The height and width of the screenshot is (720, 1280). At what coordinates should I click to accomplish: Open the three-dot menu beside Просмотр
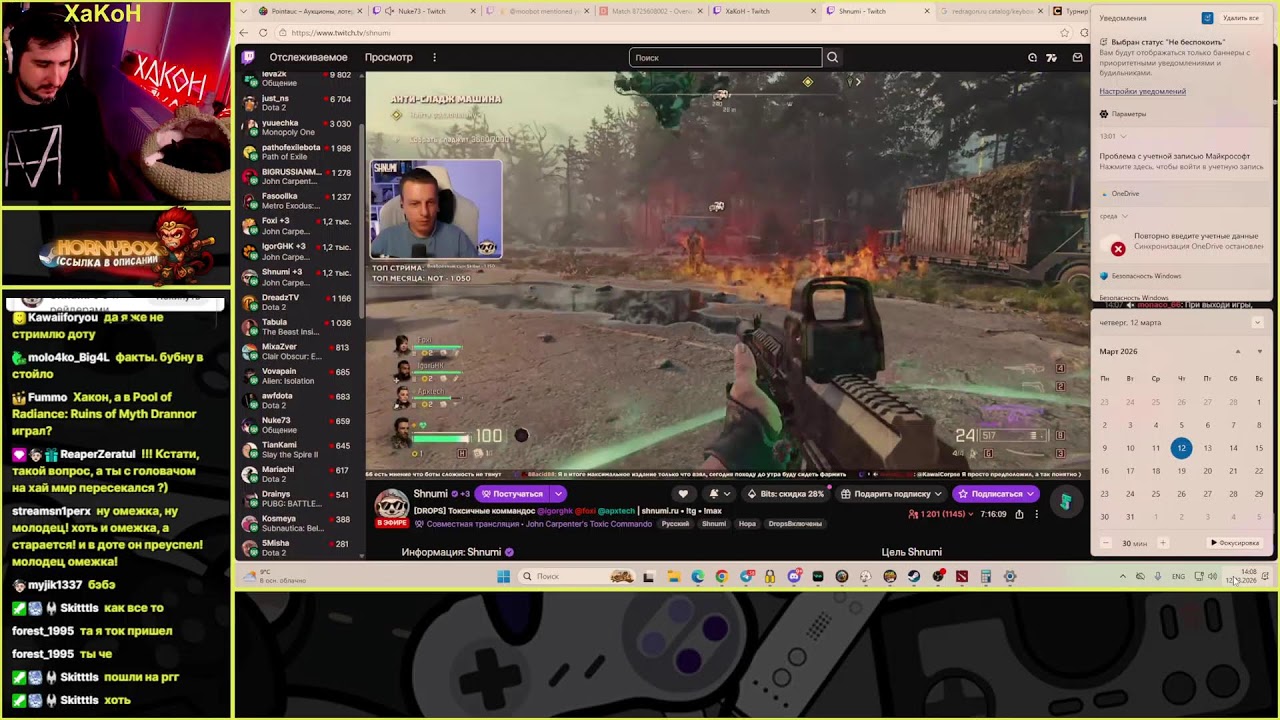[x=434, y=58]
